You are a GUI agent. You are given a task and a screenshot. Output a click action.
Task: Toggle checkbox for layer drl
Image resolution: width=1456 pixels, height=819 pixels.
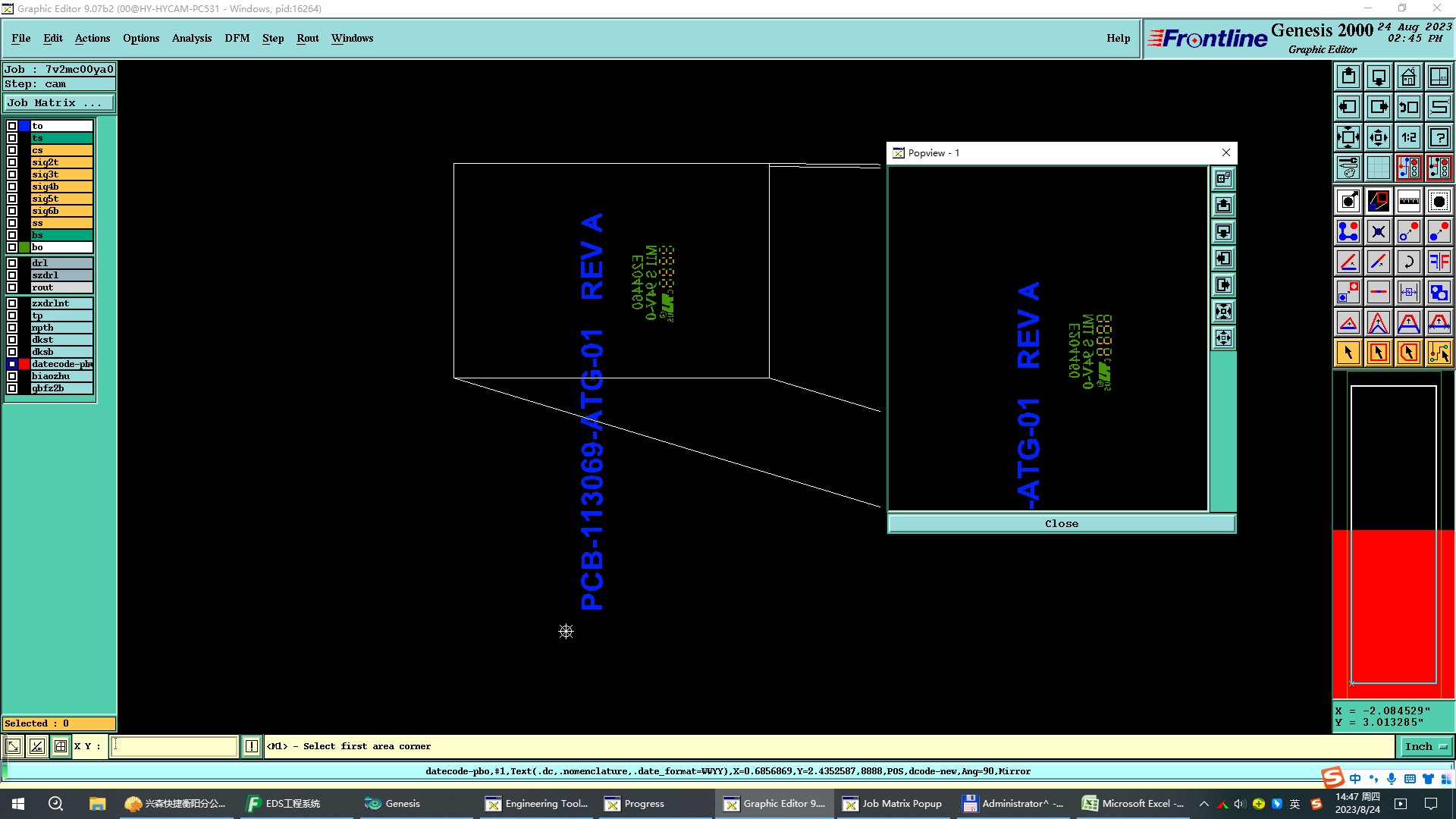coord(12,263)
